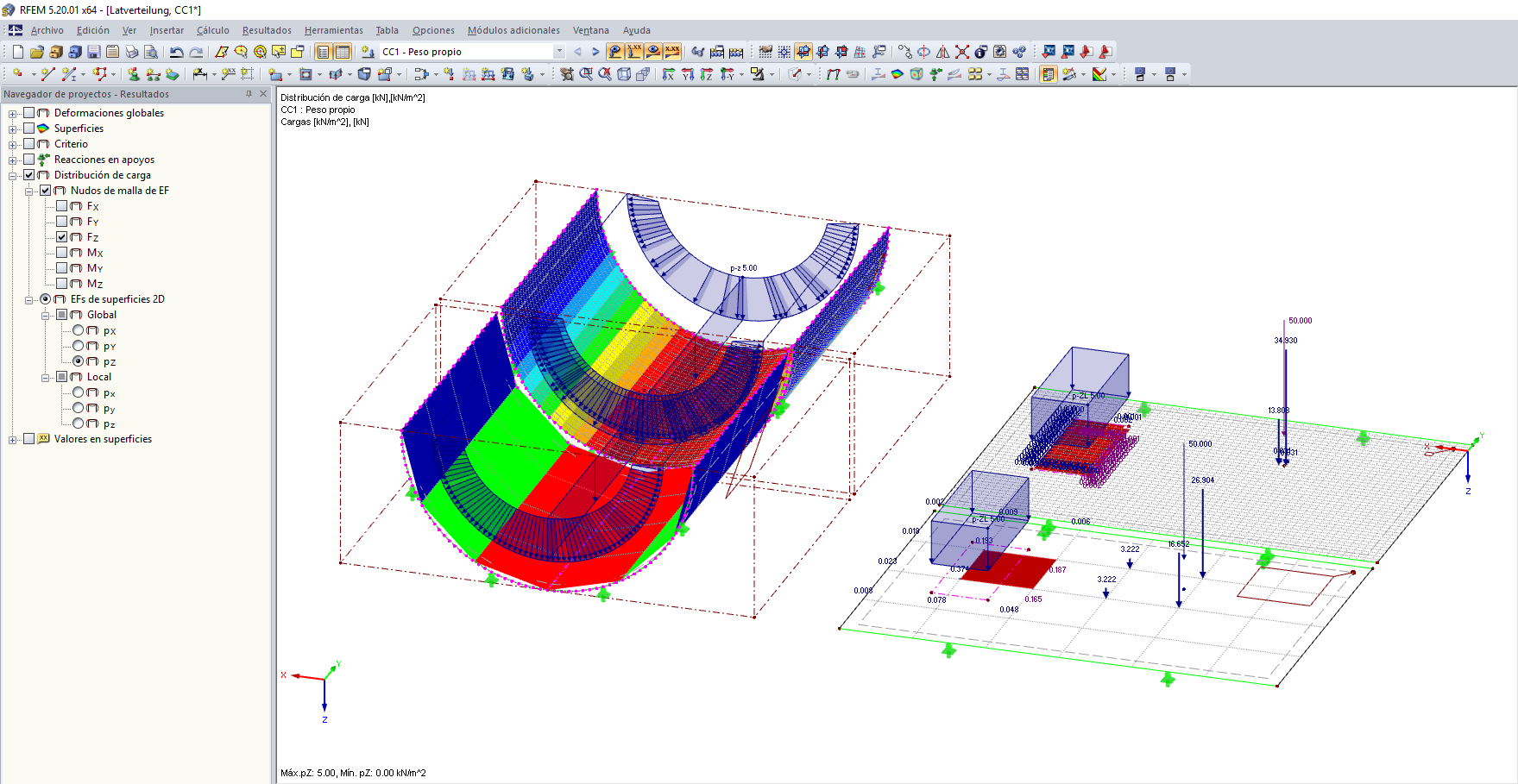This screenshot has width=1518, height=784.
Task: Click the Máx pZ status text
Action: pos(353,773)
